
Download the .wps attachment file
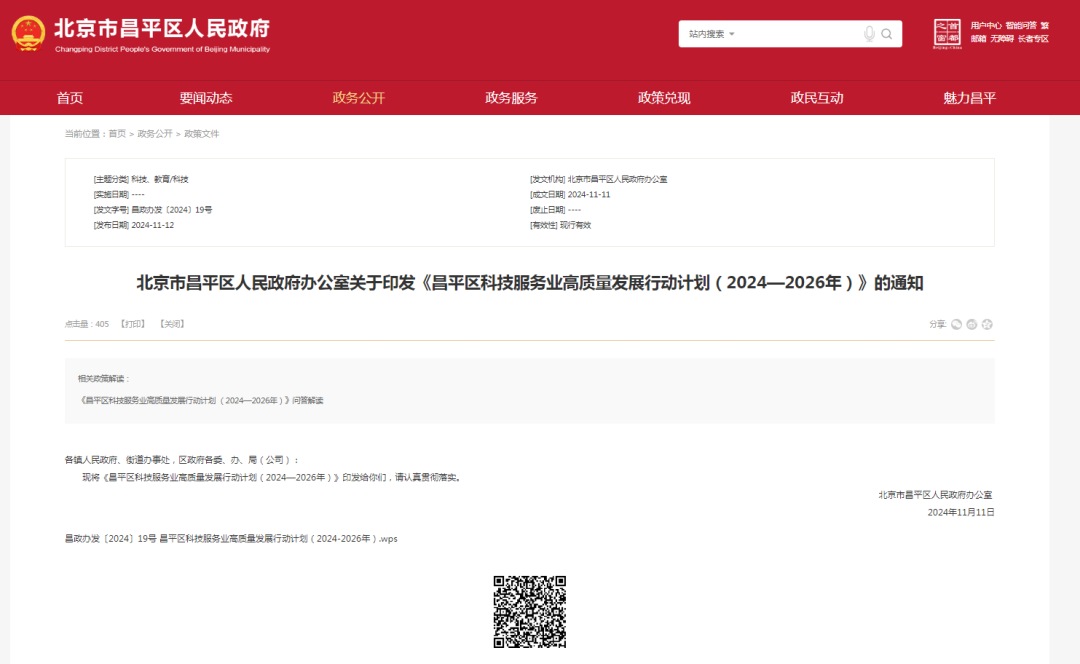[x=231, y=538]
